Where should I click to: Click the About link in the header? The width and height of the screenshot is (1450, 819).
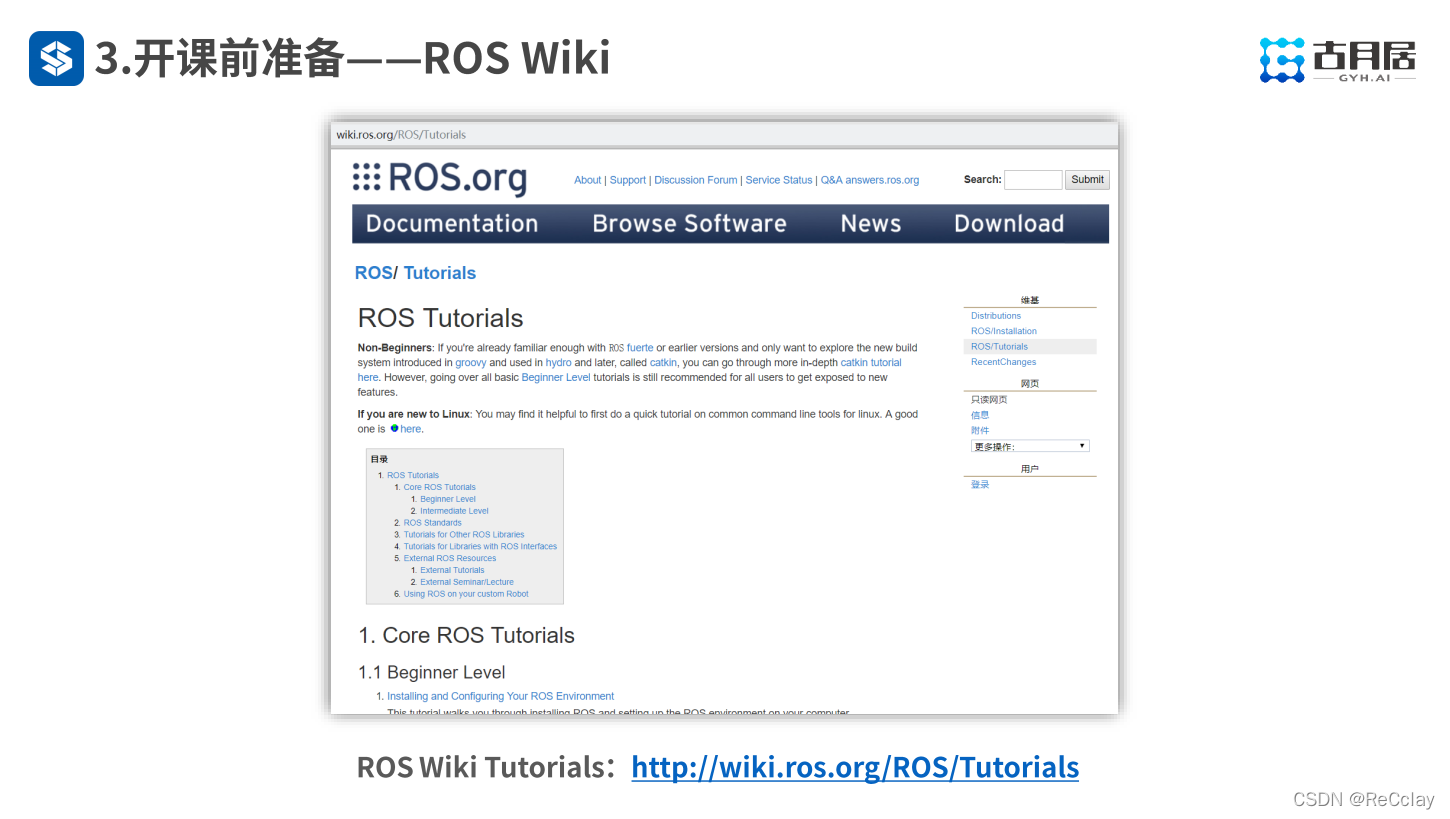588,180
